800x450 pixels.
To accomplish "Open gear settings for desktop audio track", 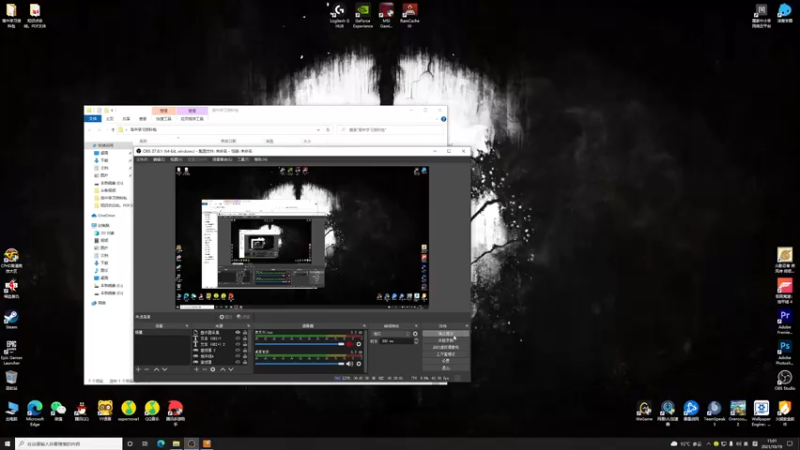I will pyautogui.click(x=359, y=364).
